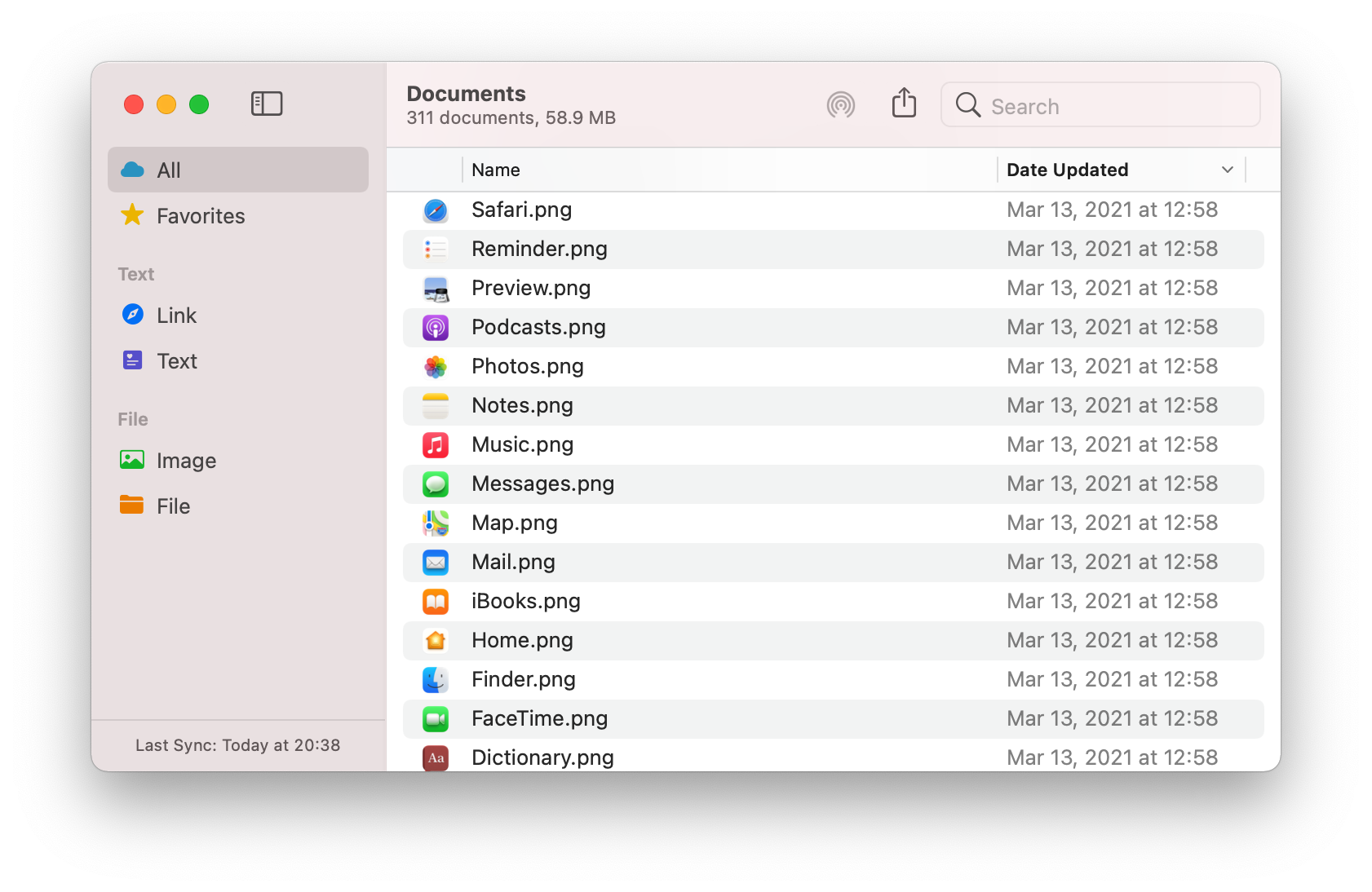Screen dimensions: 1372x892
Task: Select the Podcasts.png file name
Action: 538,328
